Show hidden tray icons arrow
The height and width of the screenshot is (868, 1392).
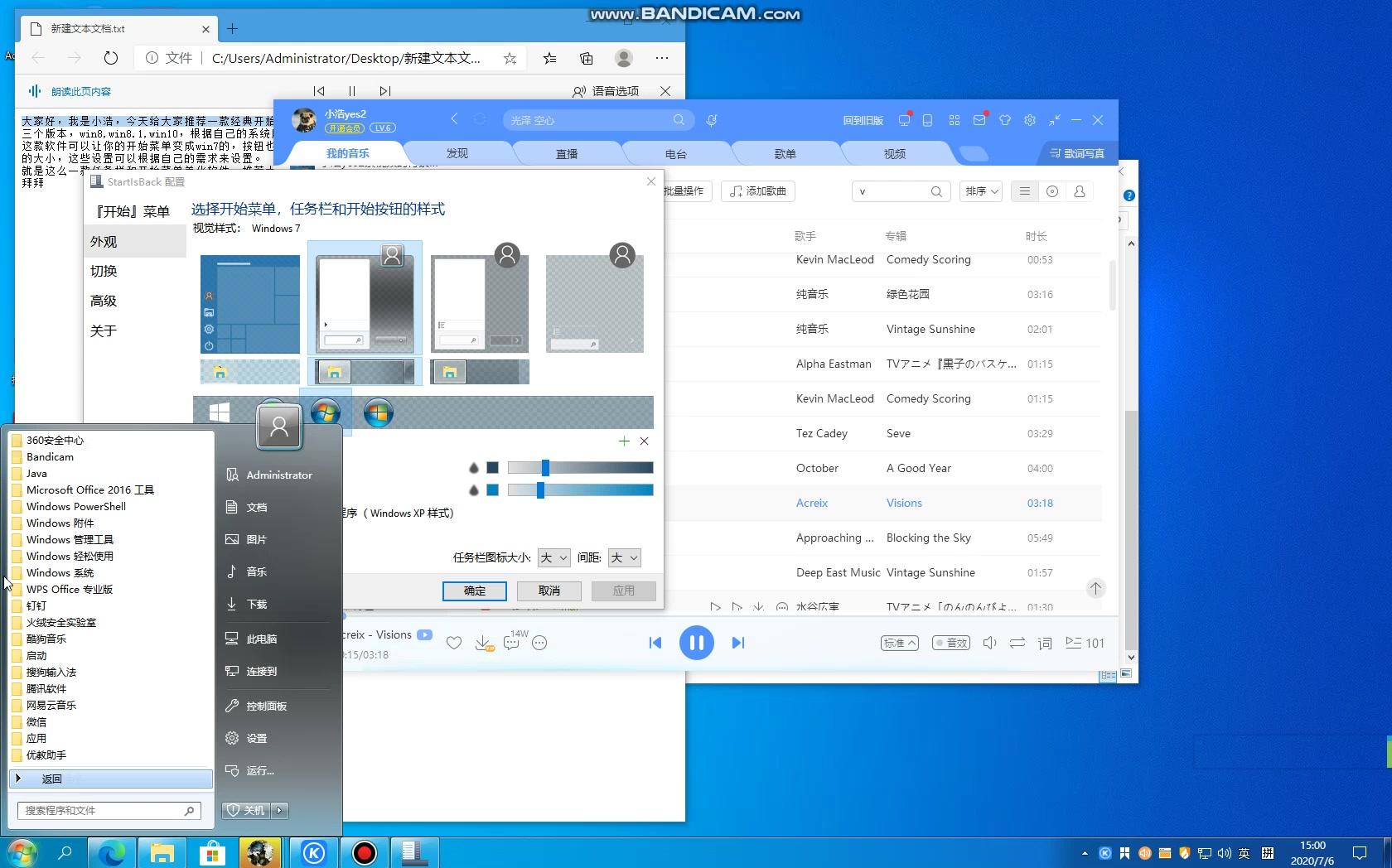(1085, 853)
